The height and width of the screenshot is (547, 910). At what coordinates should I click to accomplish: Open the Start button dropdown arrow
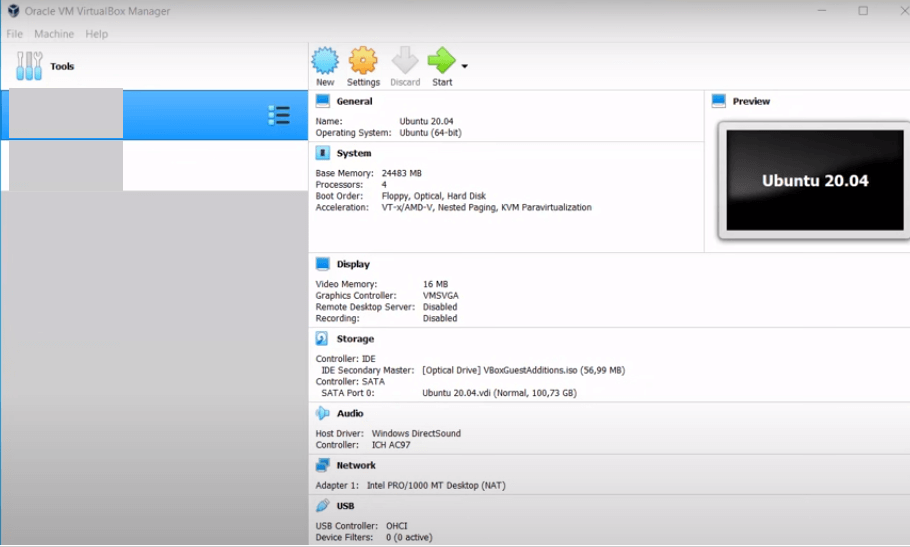pyautogui.click(x=464, y=66)
